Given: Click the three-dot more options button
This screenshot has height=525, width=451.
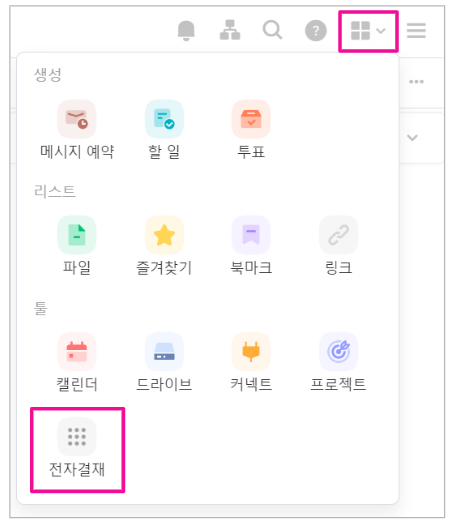Looking at the screenshot, I should [x=416, y=81].
